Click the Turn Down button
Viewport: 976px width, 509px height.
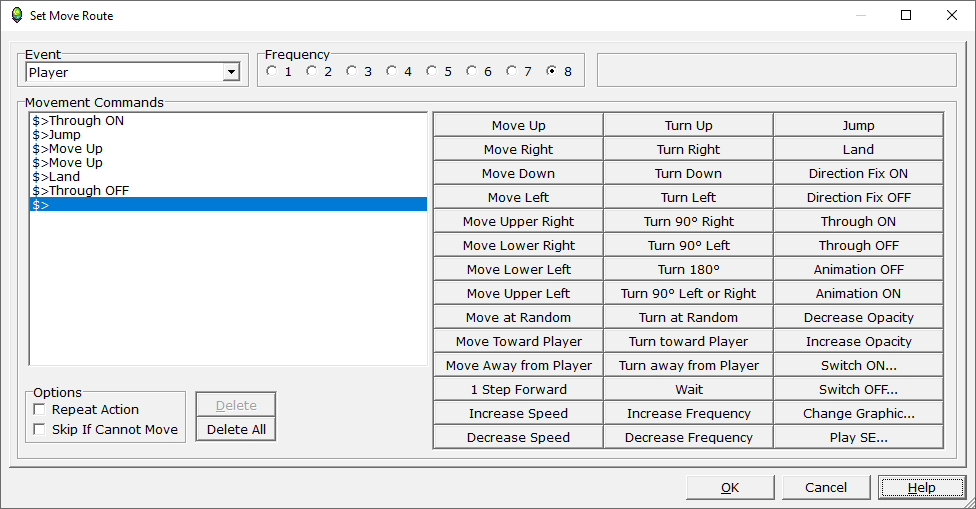coord(688,174)
